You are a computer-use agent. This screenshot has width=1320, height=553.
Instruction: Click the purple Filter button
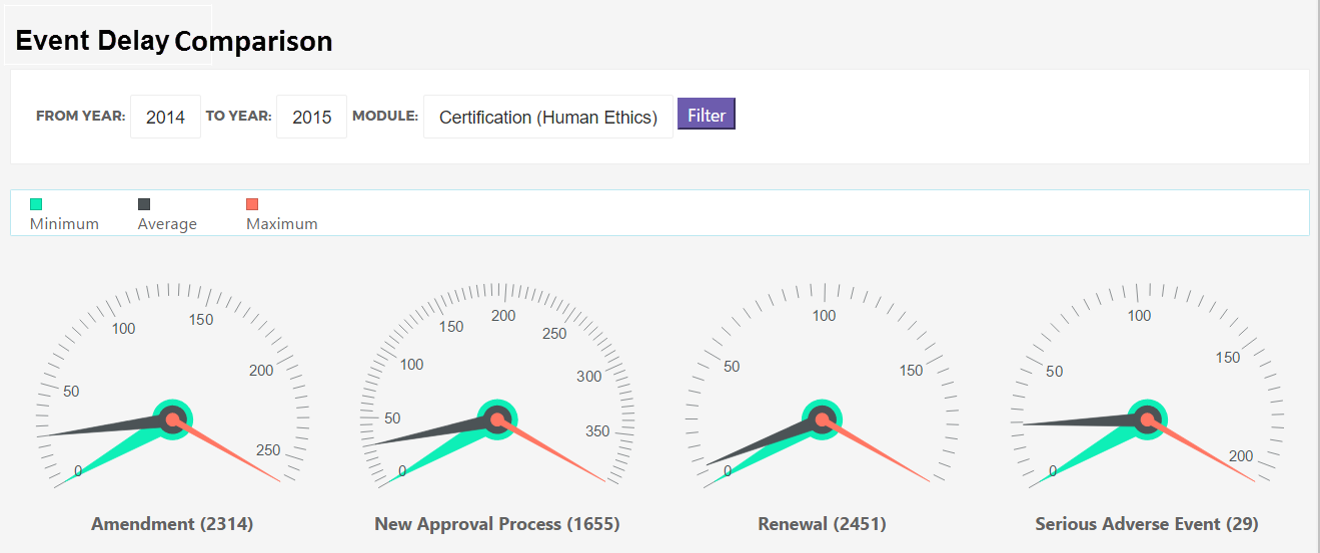pyautogui.click(x=706, y=114)
